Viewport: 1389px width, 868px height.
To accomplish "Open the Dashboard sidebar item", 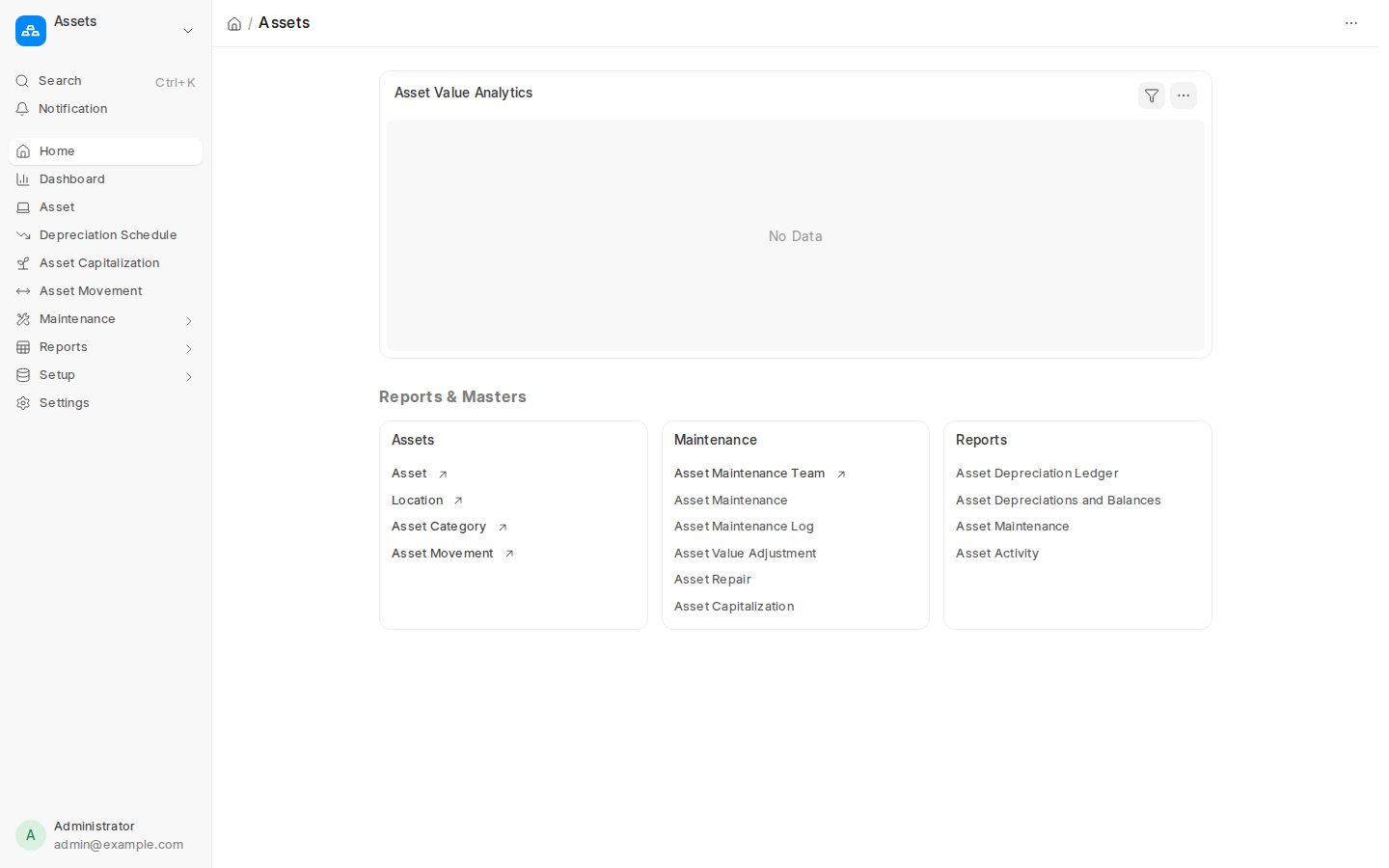I will coord(105,179).
